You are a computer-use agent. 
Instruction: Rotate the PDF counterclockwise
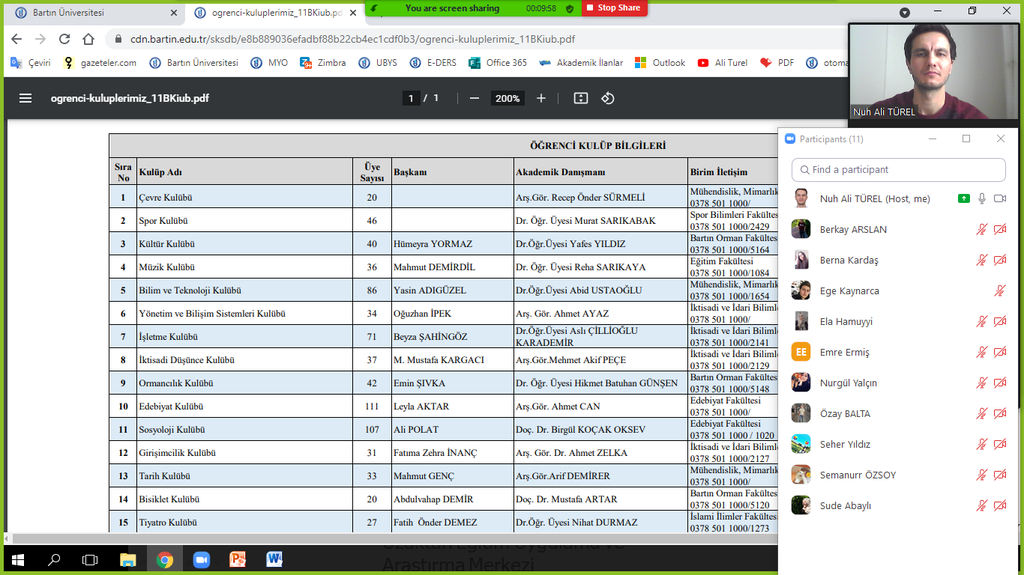pyautogui.click(x=607, y=98)
